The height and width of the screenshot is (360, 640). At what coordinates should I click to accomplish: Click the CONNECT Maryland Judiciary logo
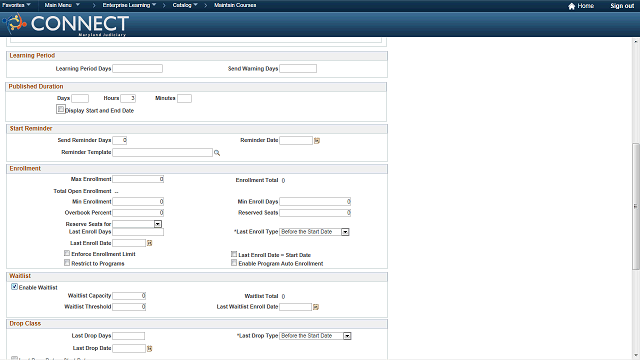[66, 24]
